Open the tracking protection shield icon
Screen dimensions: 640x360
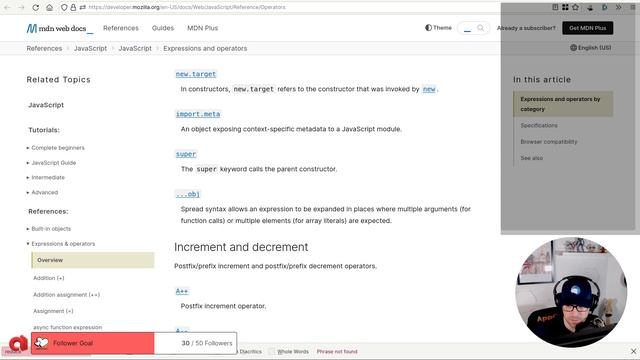pyautogui.click(x=64, y=7)
